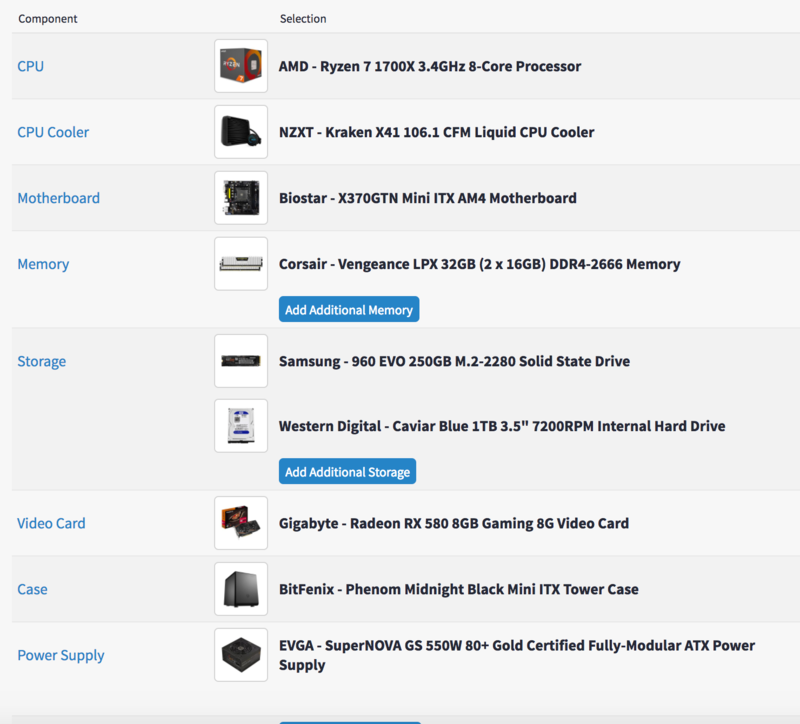Open the CPU component link
This screenshot has width=800, height=724.
pos(31,66)
